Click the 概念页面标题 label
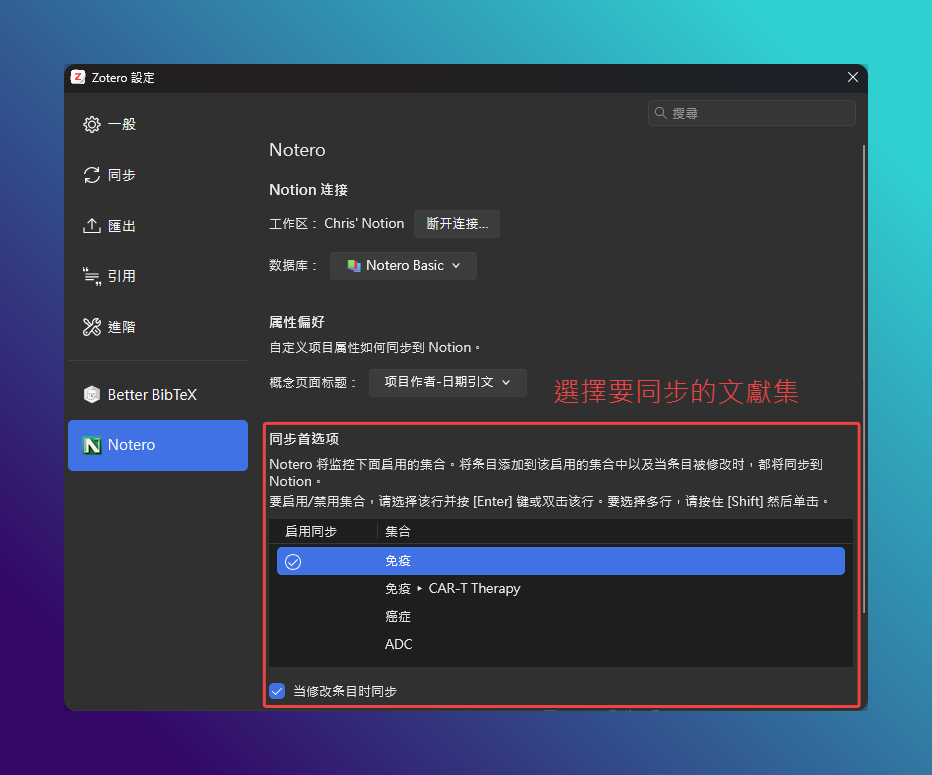The height and width of the screenshot is (775, 932). (x=312, y=383)
